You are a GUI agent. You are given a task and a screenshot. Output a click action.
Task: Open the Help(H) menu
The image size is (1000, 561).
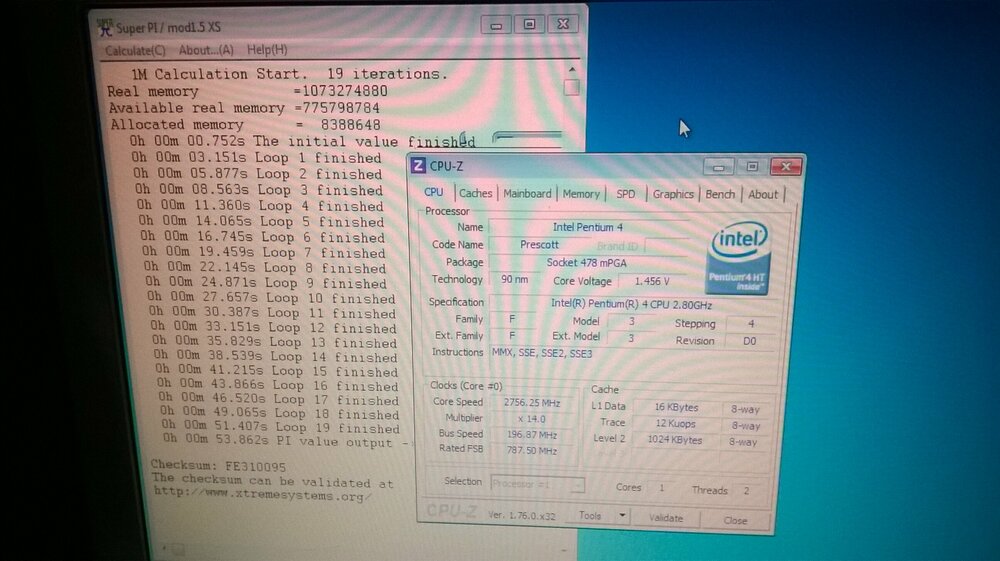(x=267, y=50)
